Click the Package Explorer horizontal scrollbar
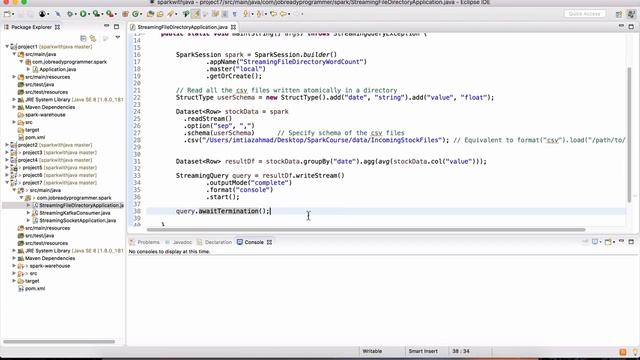 click(59, 341)
